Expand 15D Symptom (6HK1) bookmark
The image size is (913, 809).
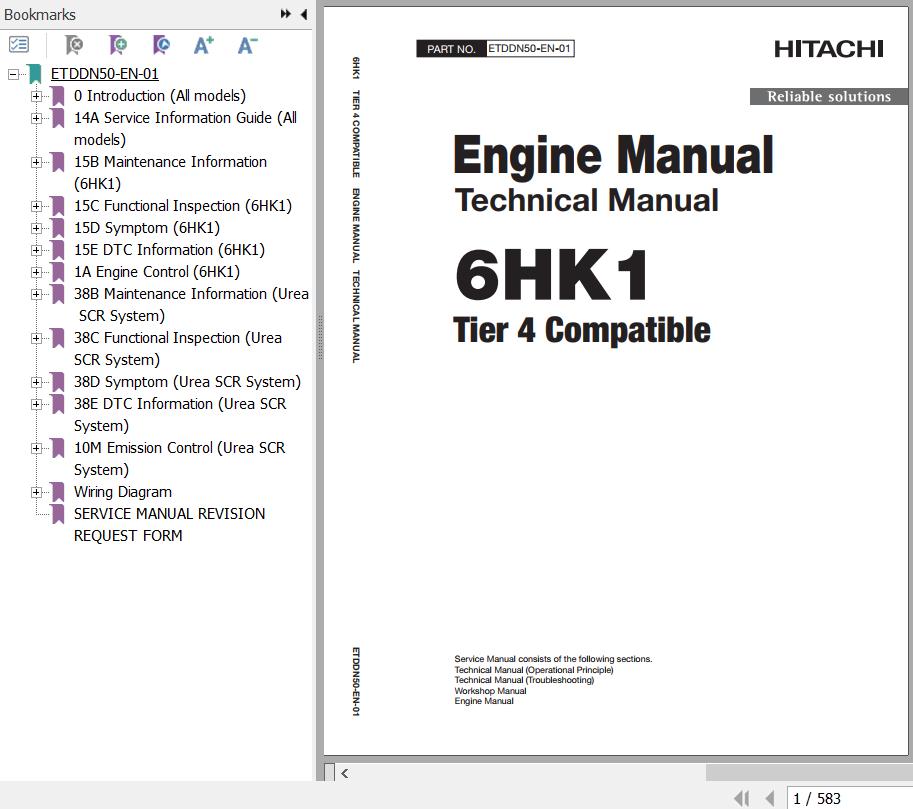click(x=36, y=228)
